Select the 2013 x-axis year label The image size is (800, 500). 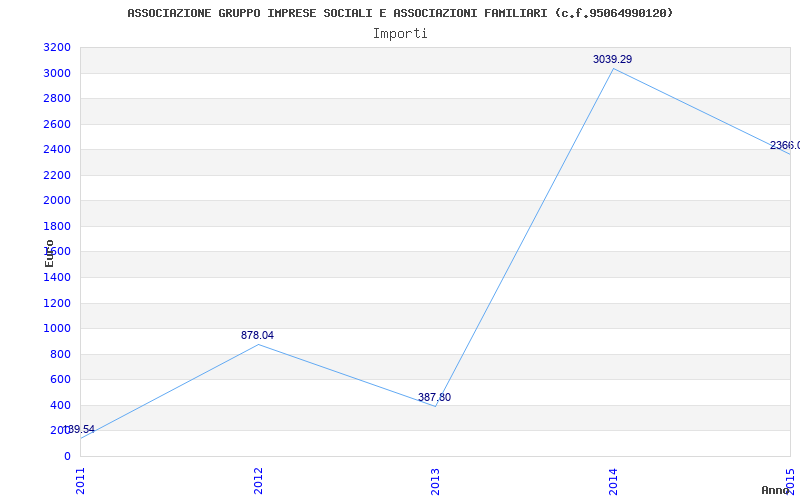tap(435, 480)
